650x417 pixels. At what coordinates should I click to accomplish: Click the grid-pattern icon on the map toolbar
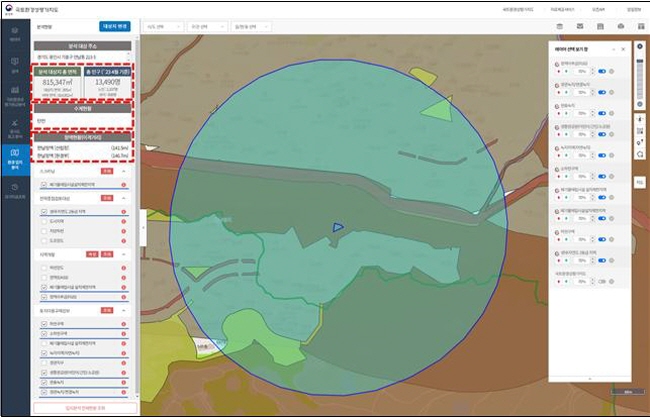[x=640, y=131]
